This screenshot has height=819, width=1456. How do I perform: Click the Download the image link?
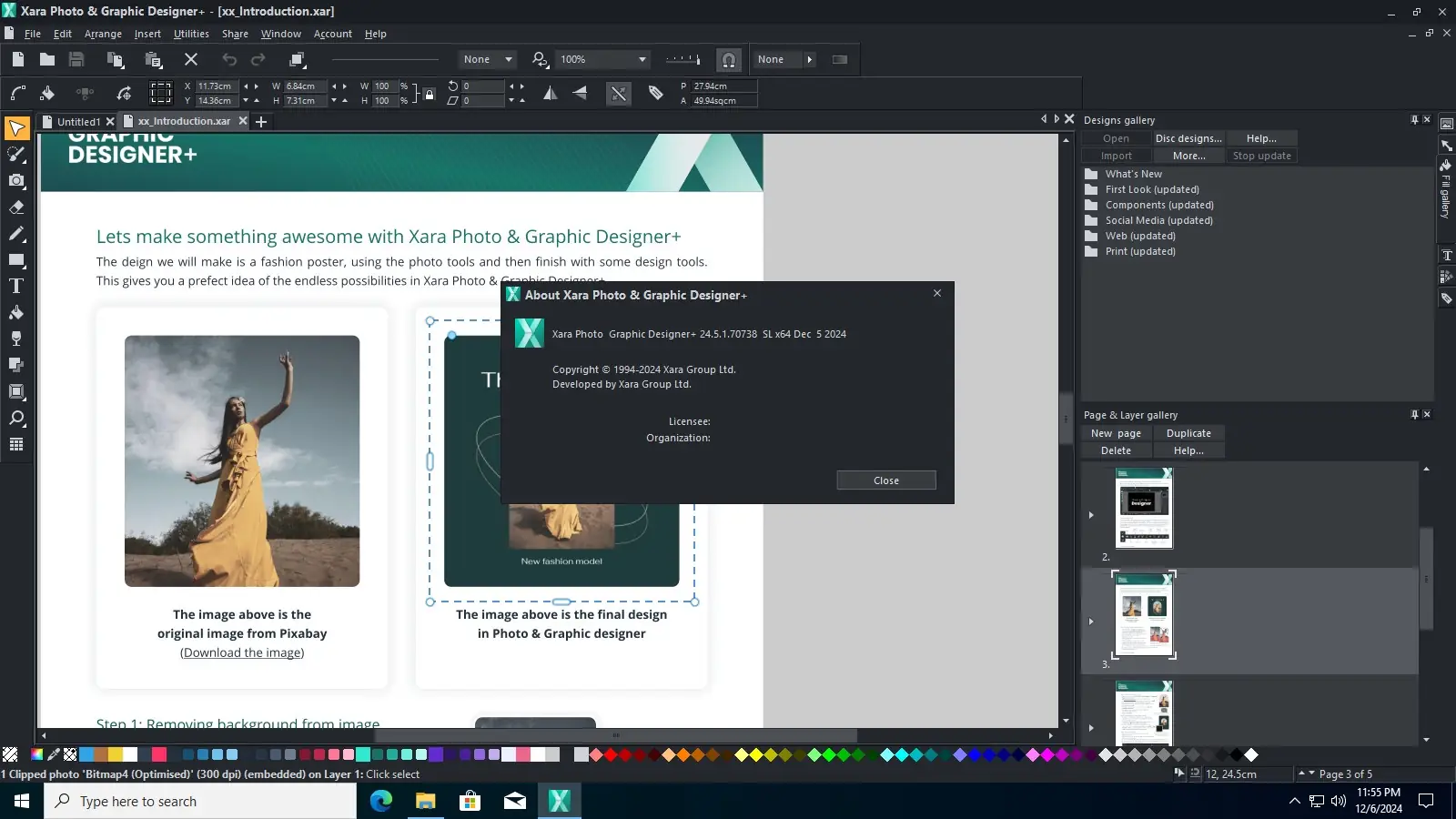[242, 652]
